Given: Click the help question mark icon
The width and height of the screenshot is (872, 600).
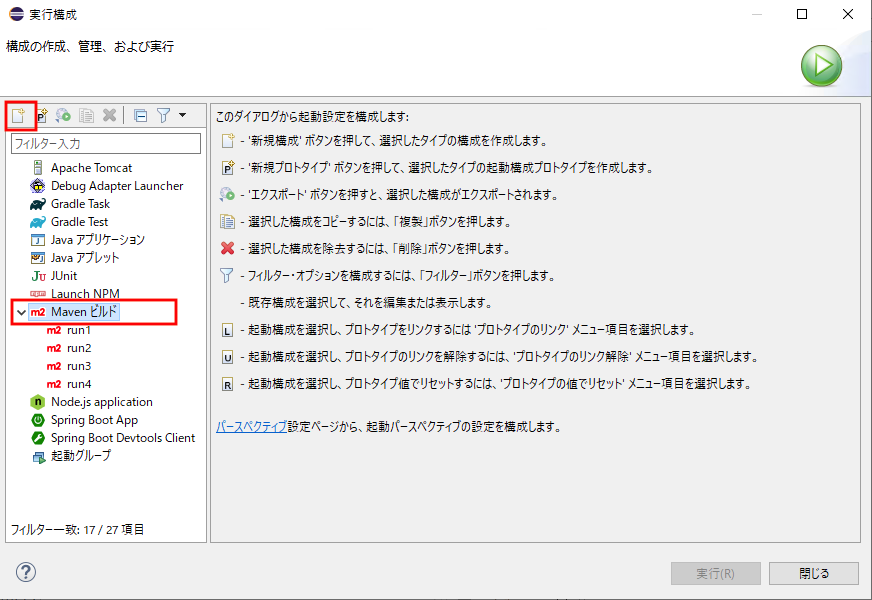Looking at the screenshot, I should click(x=25, y=572).
